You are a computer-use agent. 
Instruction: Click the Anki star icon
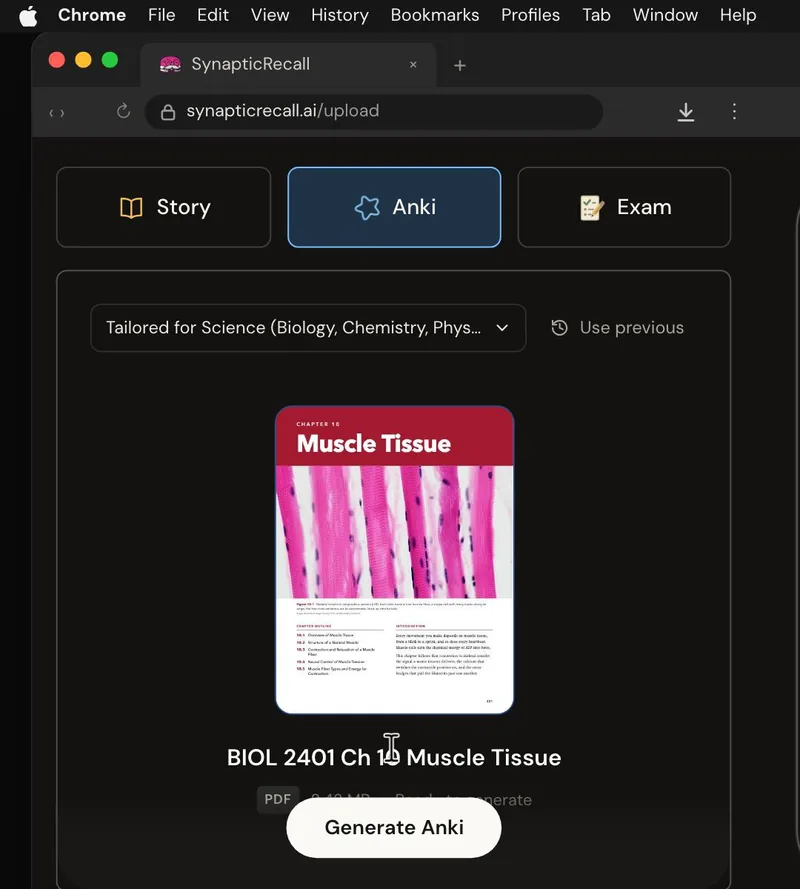[x=367, y=208]
